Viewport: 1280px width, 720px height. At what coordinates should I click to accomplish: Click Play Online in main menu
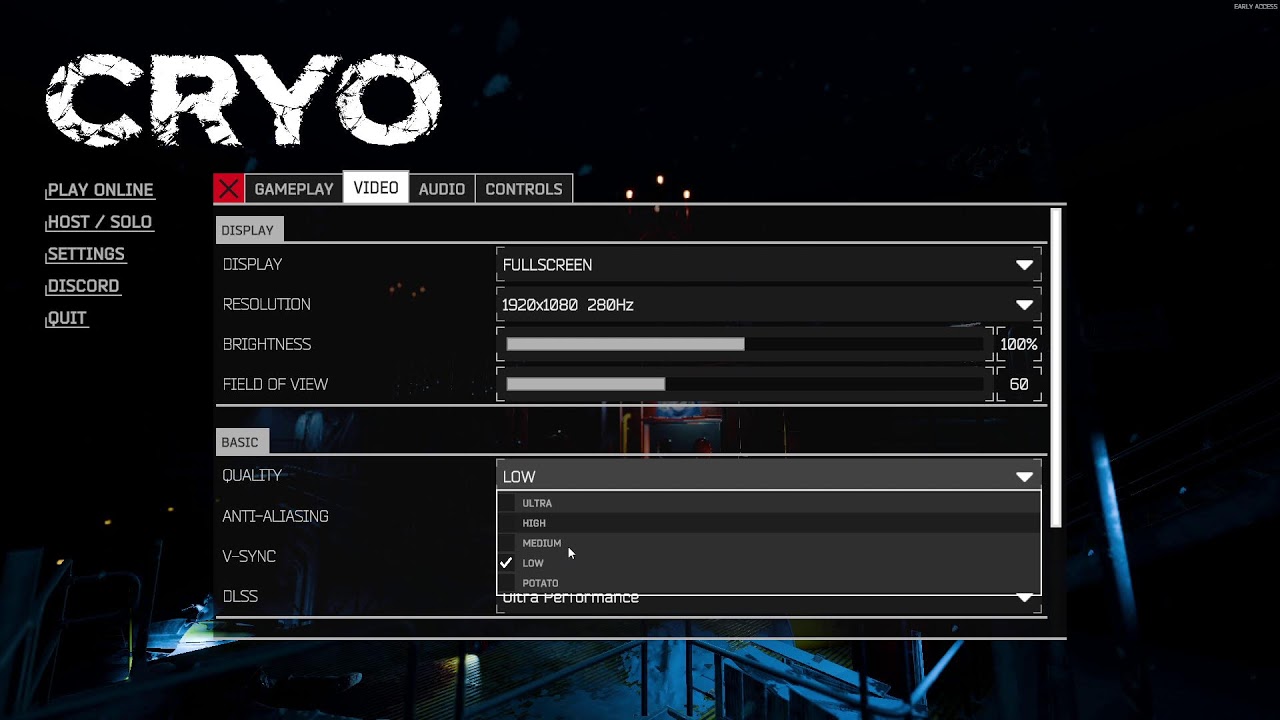(x=99, y=190)
